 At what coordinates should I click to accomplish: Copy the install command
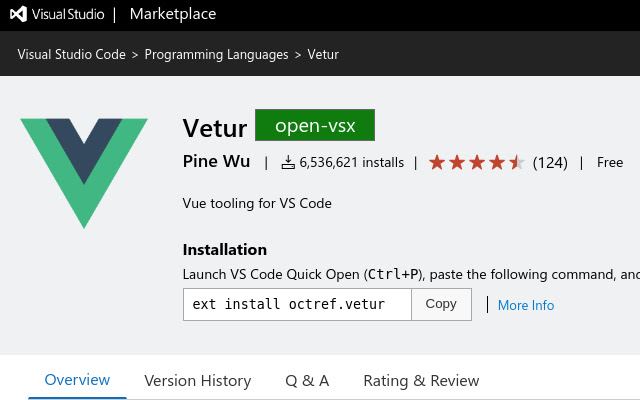coord(441,304)
